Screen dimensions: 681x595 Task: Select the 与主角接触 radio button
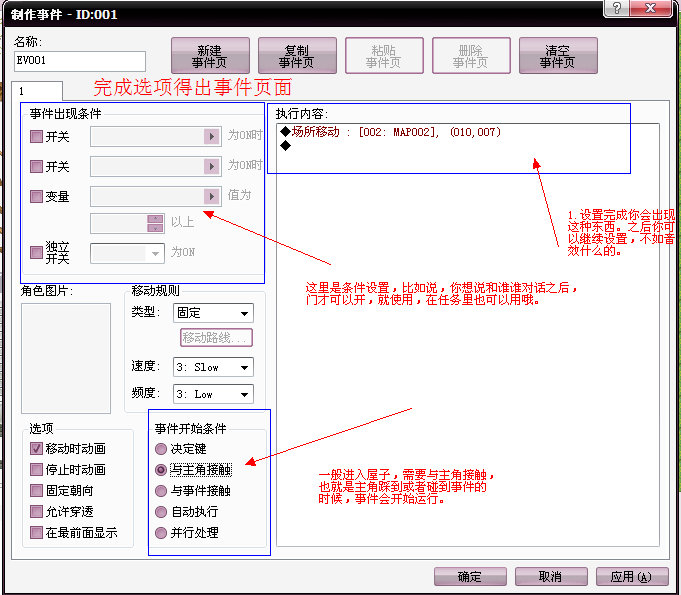coord(161,469)
